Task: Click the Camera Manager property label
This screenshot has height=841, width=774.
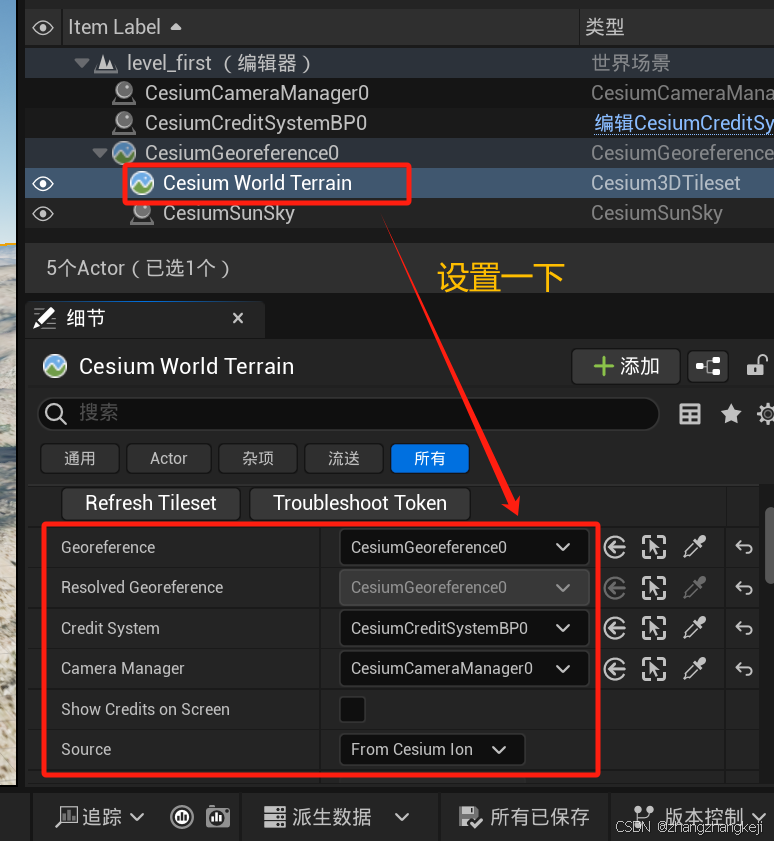Action: (123, 669)
